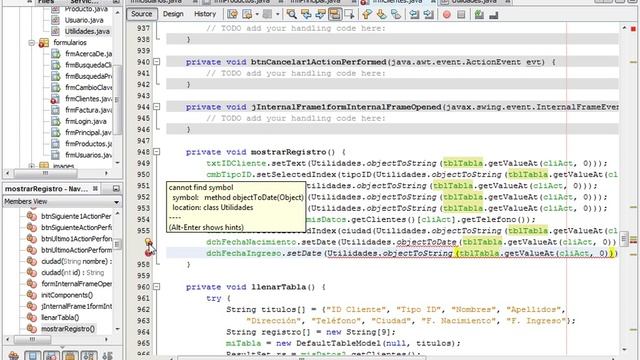This screenshot has width=640, height=360.
Task: Select frmLogin.java in tree
Action: [86, 121]
